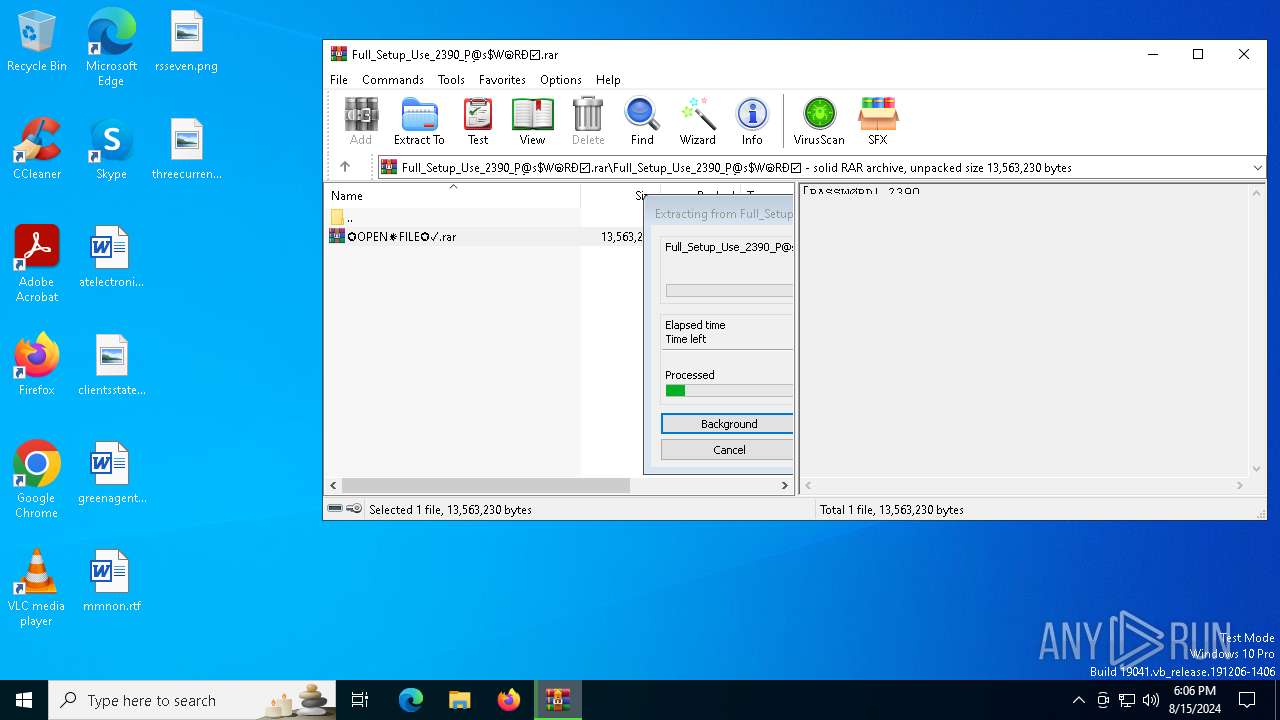1280x720 pixels.
Task: Show archive Info icon
Action: coord(752,122)
